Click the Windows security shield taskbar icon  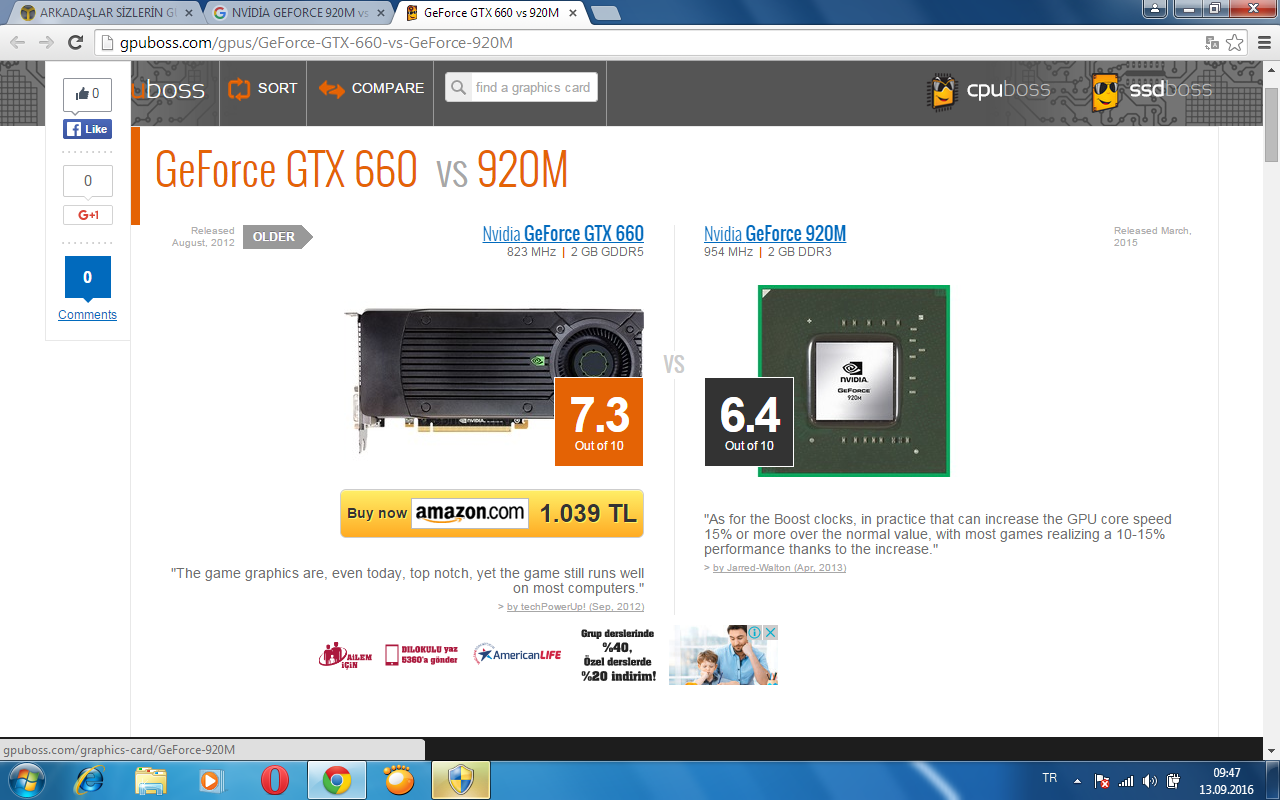[x=461, y=780]
